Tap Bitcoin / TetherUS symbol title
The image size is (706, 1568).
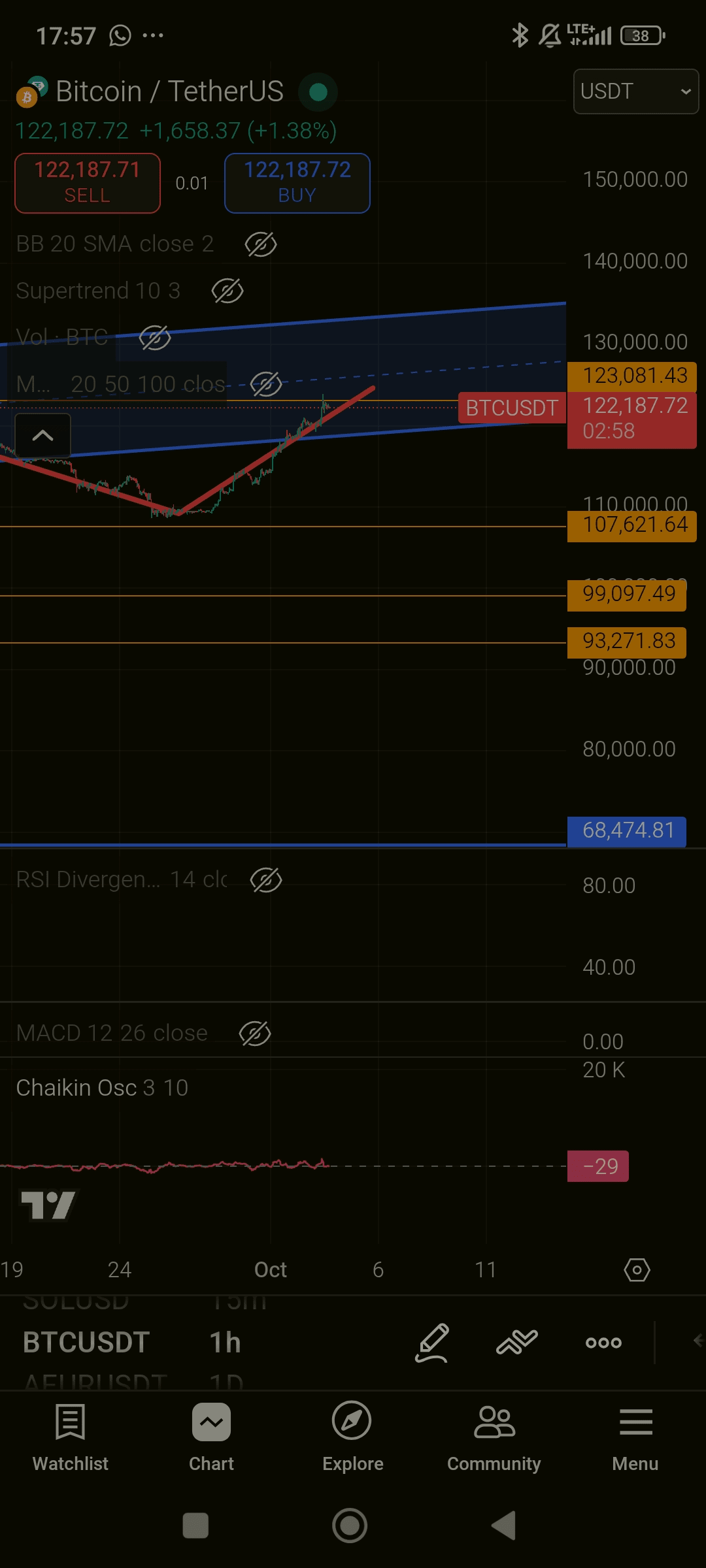[169, 91]
